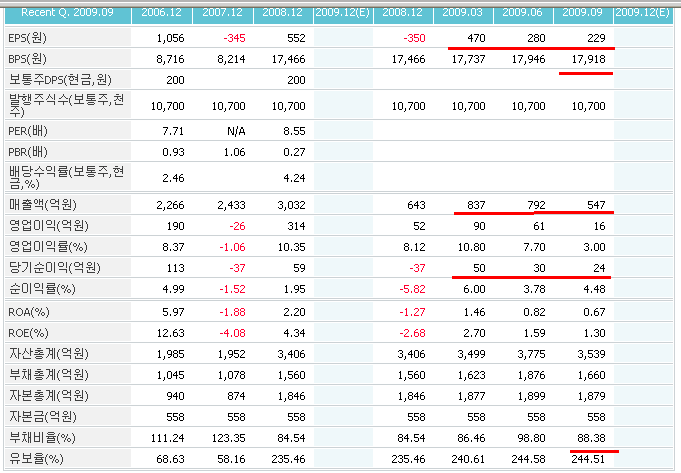Click the ROA(%) row label
The height and width of the screenshot is (473, 681).
click(x=32, y=313)
